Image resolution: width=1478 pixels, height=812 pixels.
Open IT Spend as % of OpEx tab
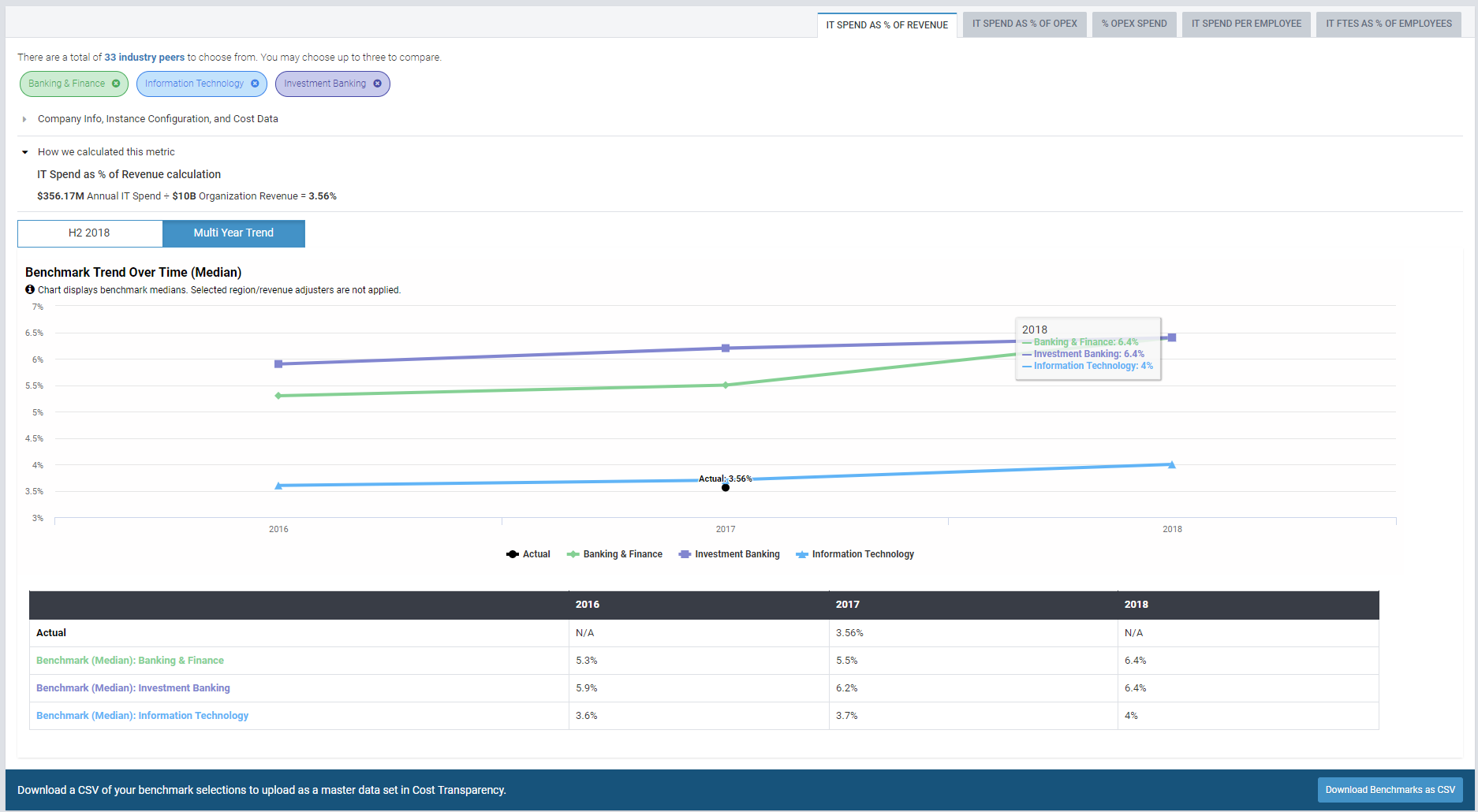pos(1025,24)
